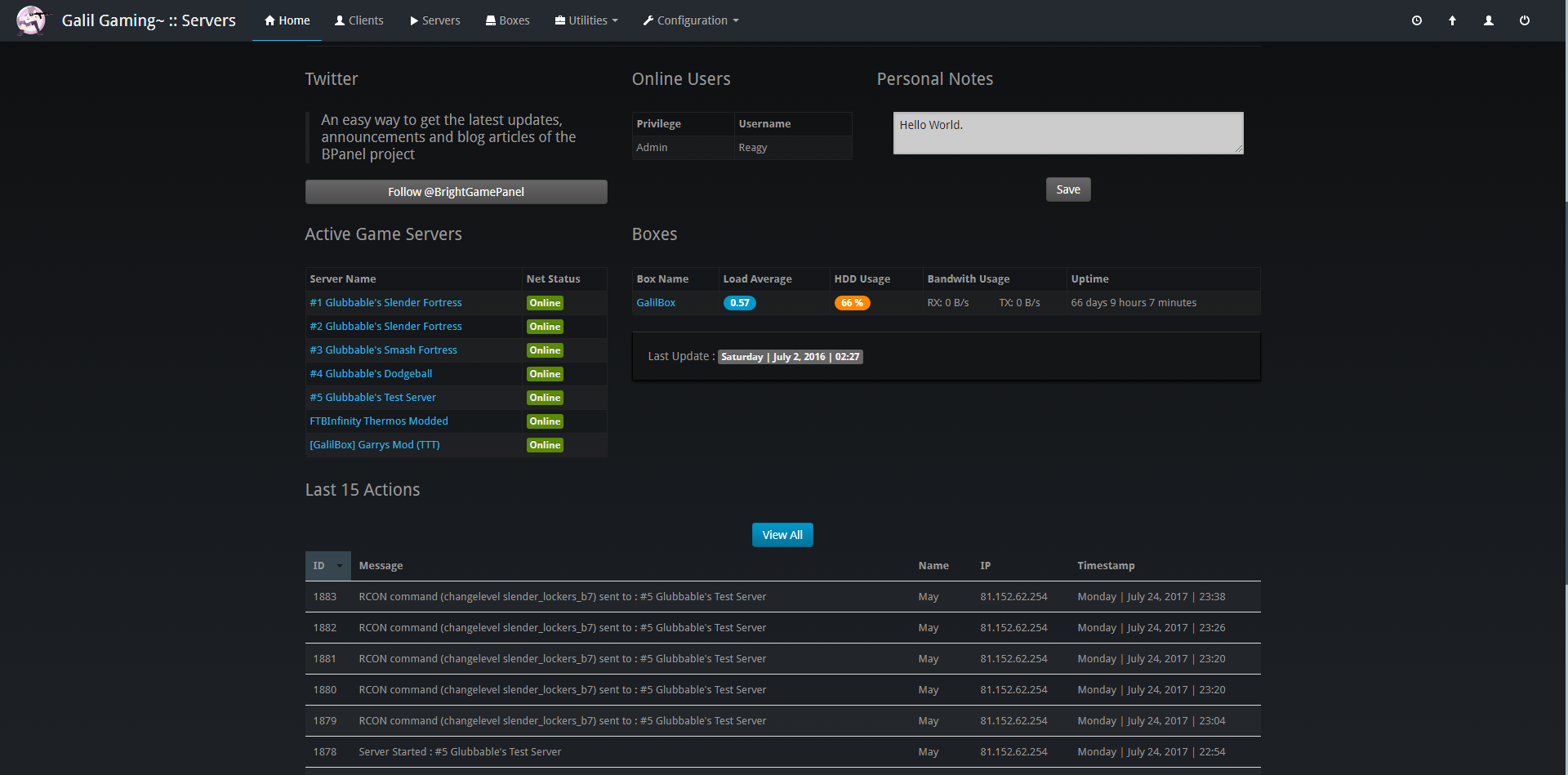This screenshot has height=775, width=1568.
Task: Open the Clients menu item
Action: pos(359,20)
